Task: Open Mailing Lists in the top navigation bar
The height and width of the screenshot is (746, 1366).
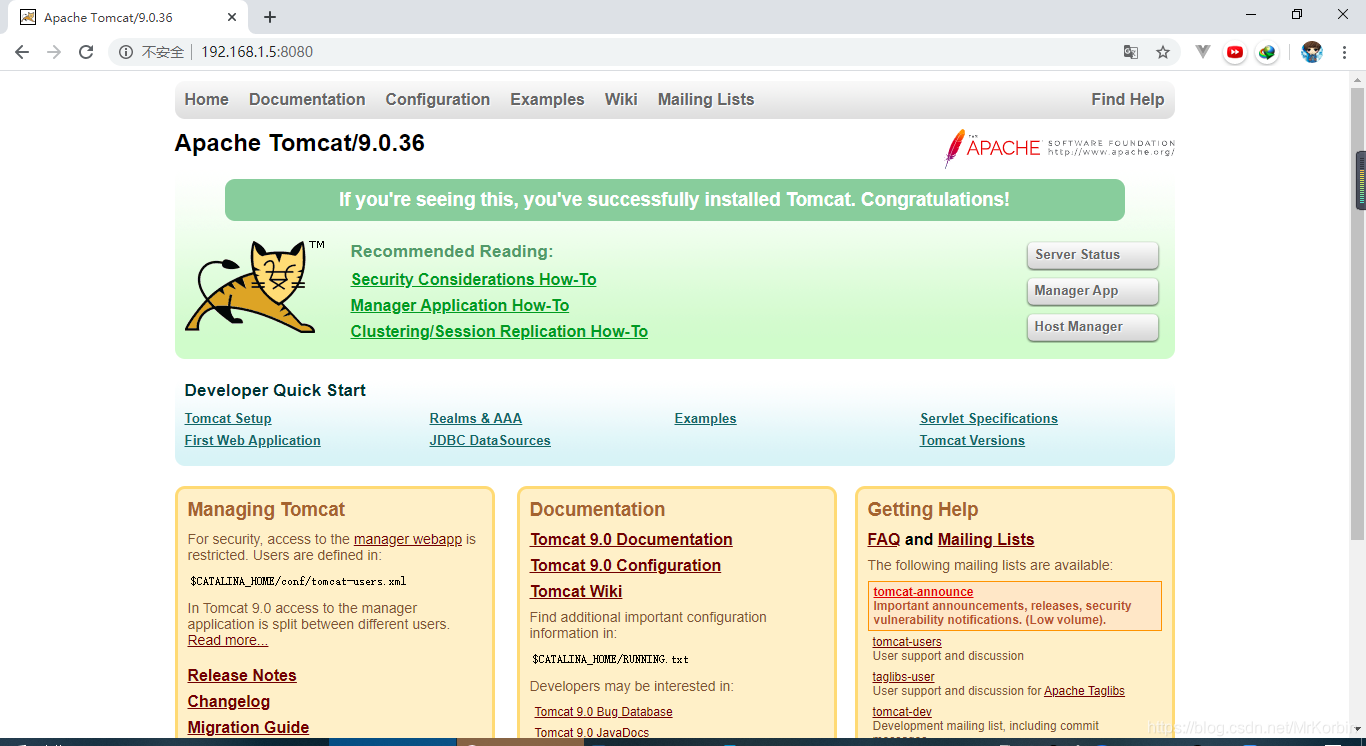Action: point(706,99)
